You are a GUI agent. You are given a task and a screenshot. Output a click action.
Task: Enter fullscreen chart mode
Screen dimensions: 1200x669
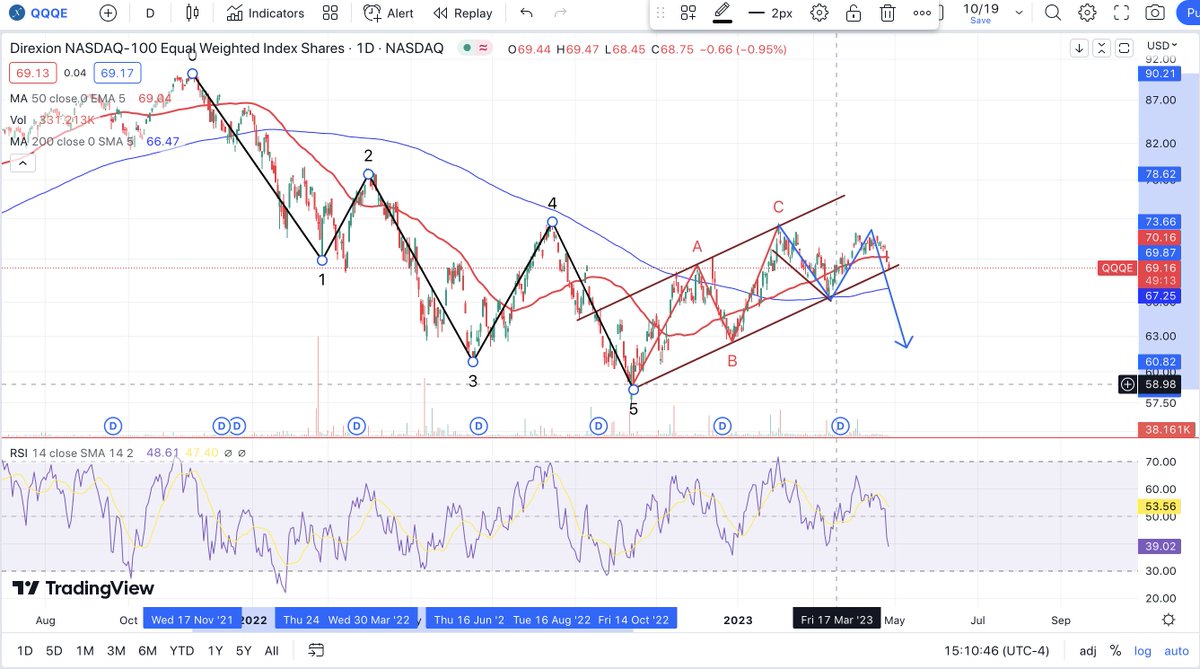(x=1122, y=13)
